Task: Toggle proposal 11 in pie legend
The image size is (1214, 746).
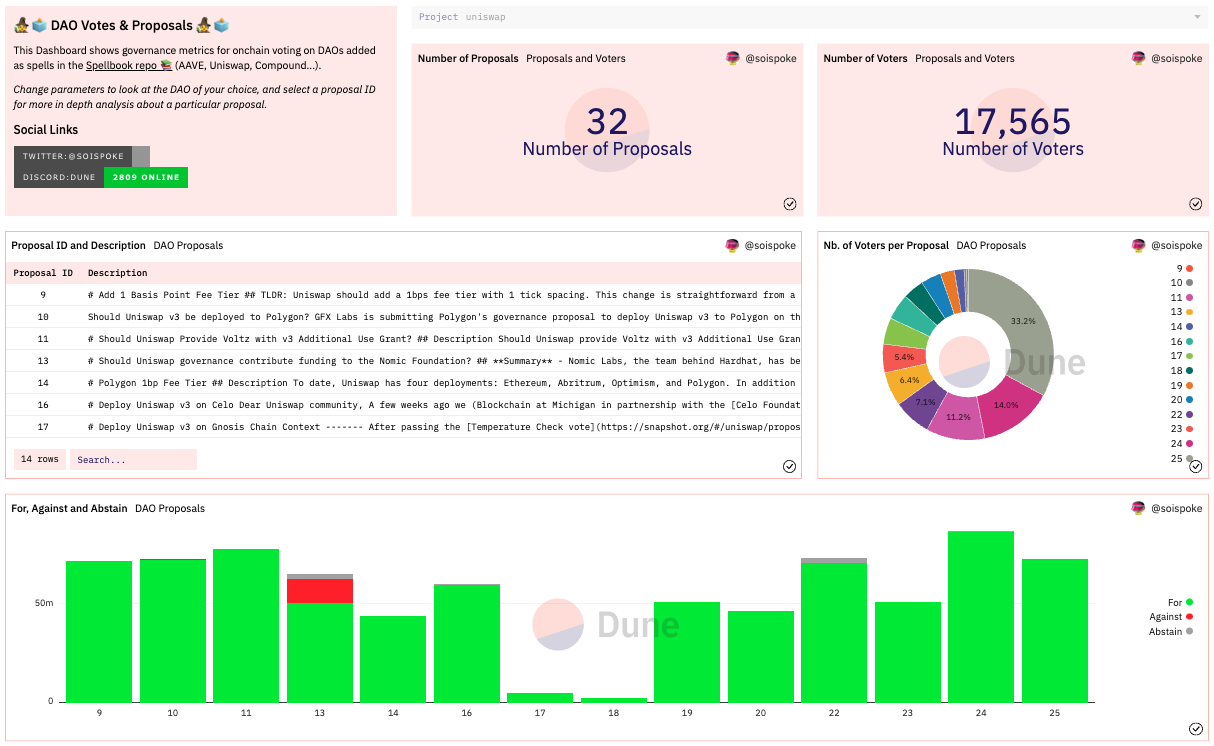Action: (1181, 298)
